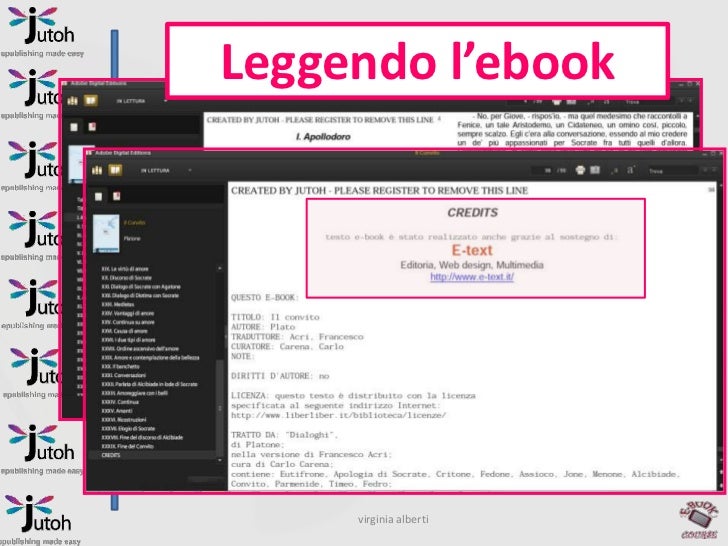Screen dimensions: 728x546
Task: Jump to 'XXI. Dialogo di Socrate con Agatone'
Action: [141, 286]
